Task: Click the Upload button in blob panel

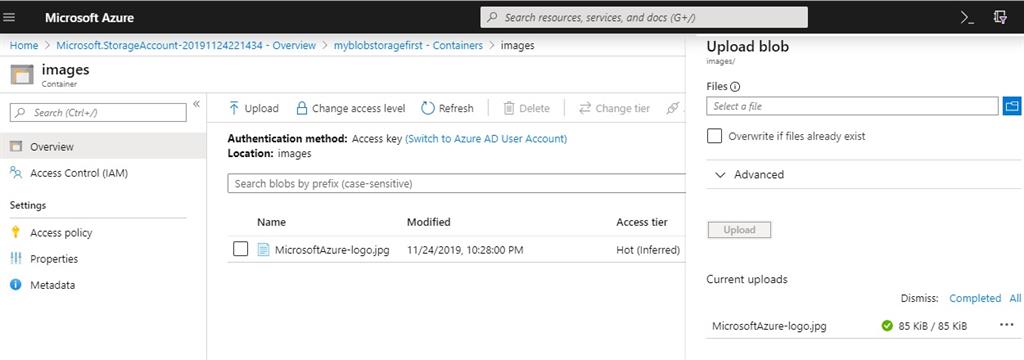Action: [739, 230]
